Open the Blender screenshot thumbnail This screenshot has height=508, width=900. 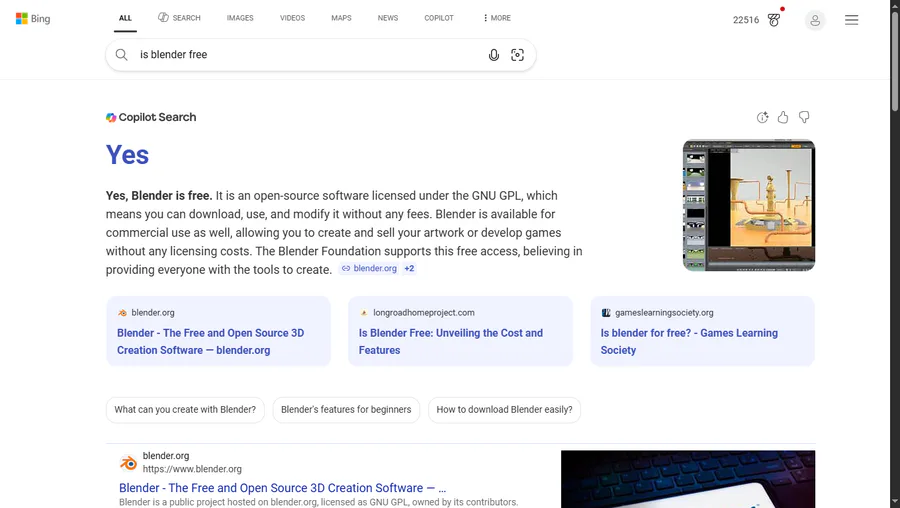[748, 205]
